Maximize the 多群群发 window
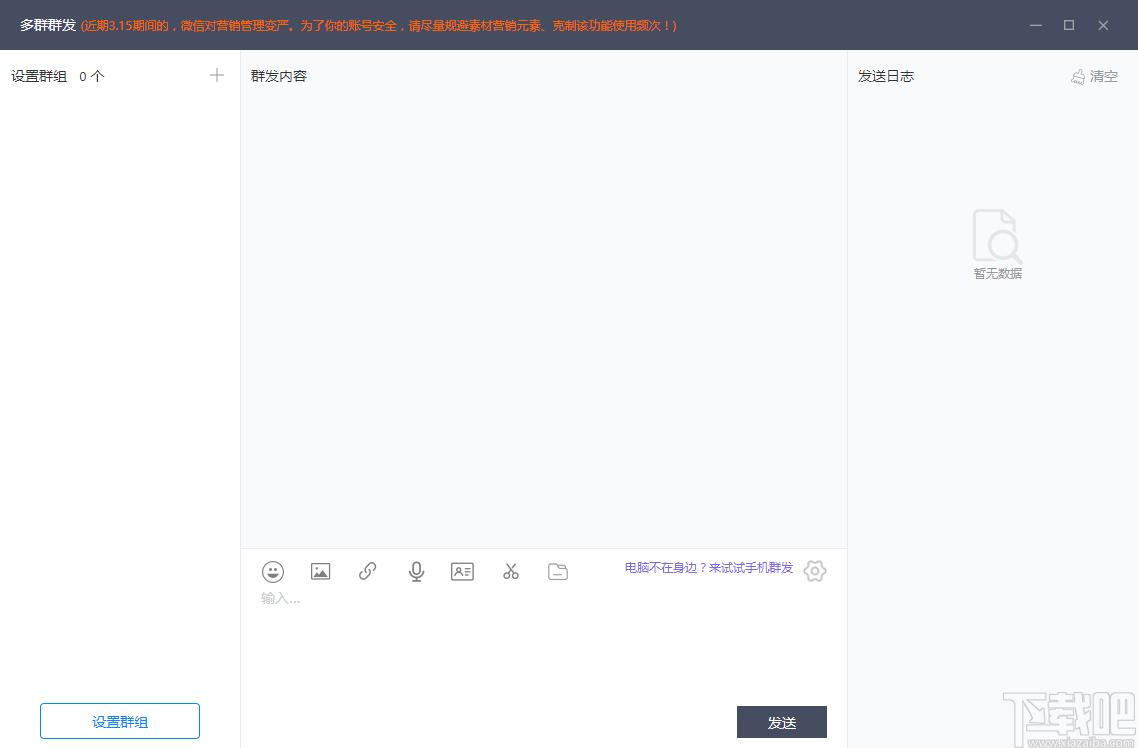 1069,25
